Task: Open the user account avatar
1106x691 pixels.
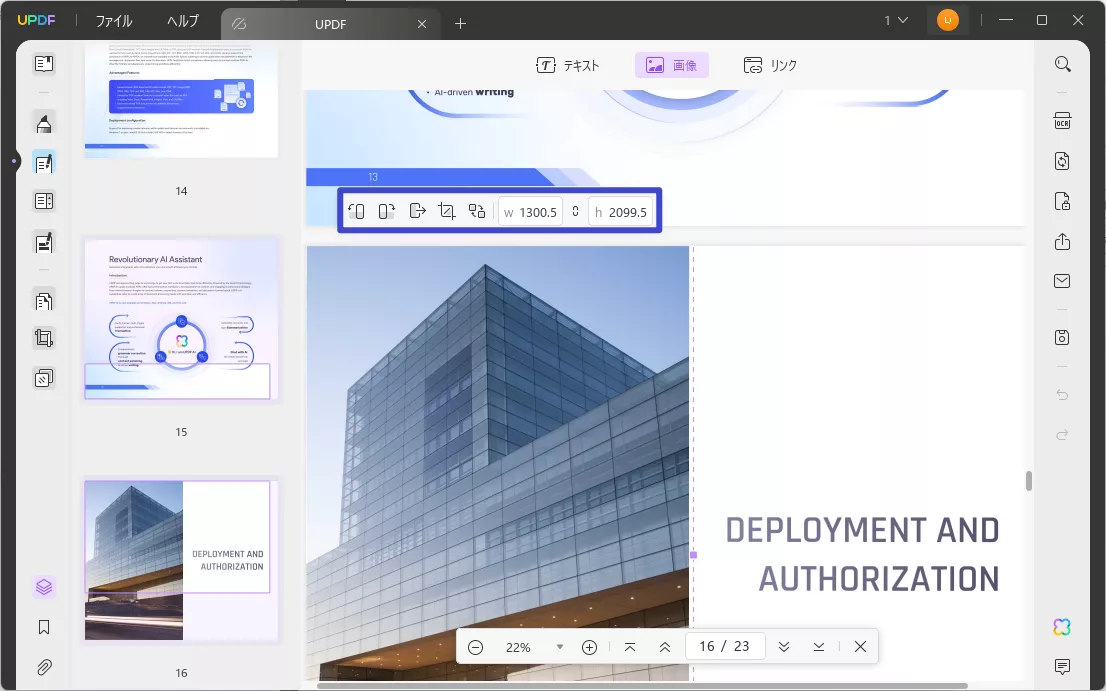Action: (947, 20)
